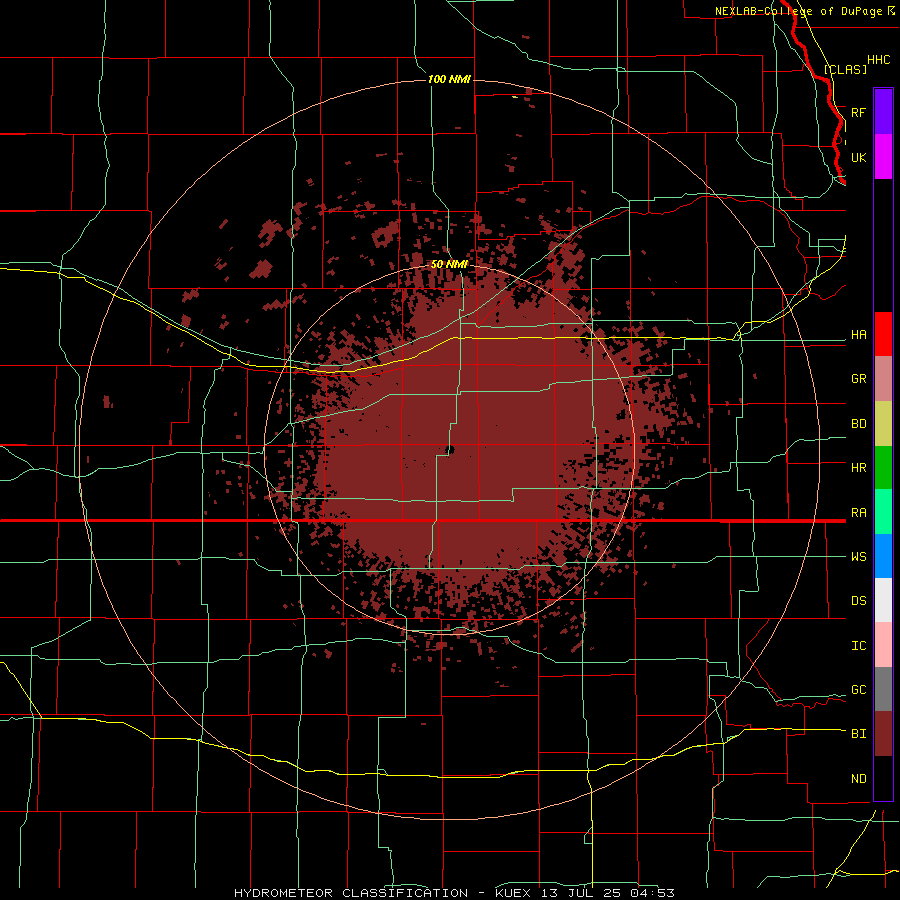Click the HR legend label
Screen dimensions: 900x900
858,468
